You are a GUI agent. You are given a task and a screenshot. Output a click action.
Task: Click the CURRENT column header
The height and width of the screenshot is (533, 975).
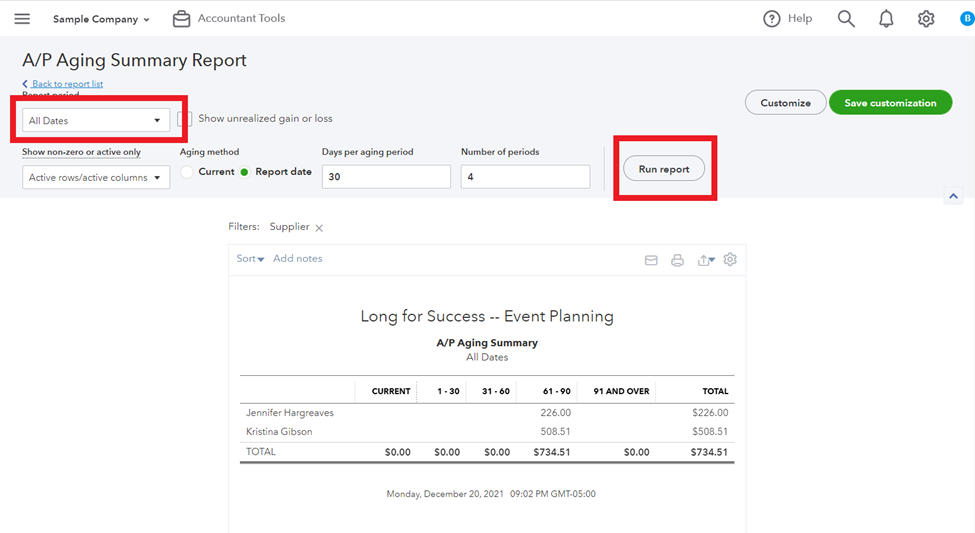(x=390, y=391)
